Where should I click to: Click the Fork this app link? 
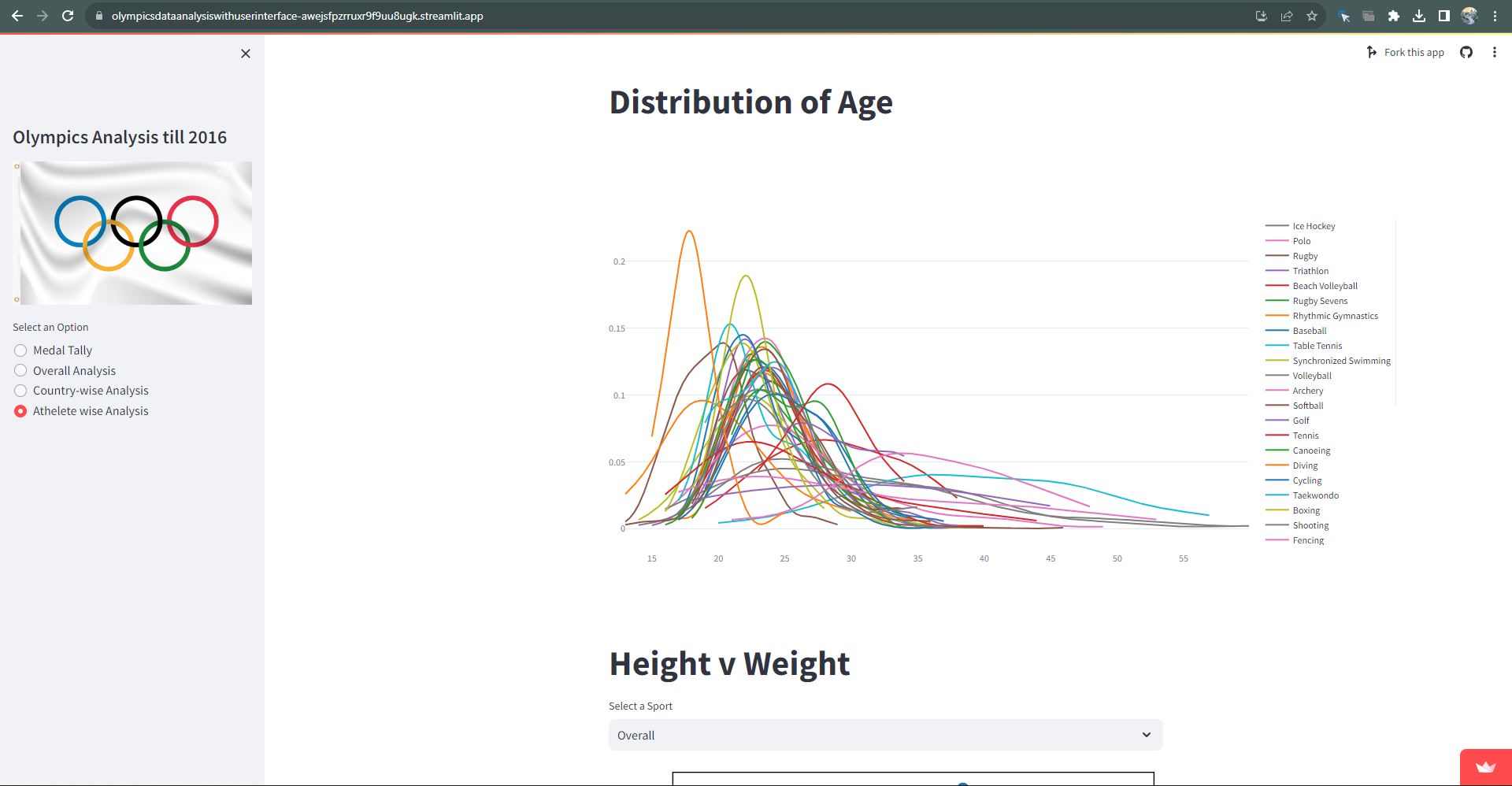click(1414, 52)
